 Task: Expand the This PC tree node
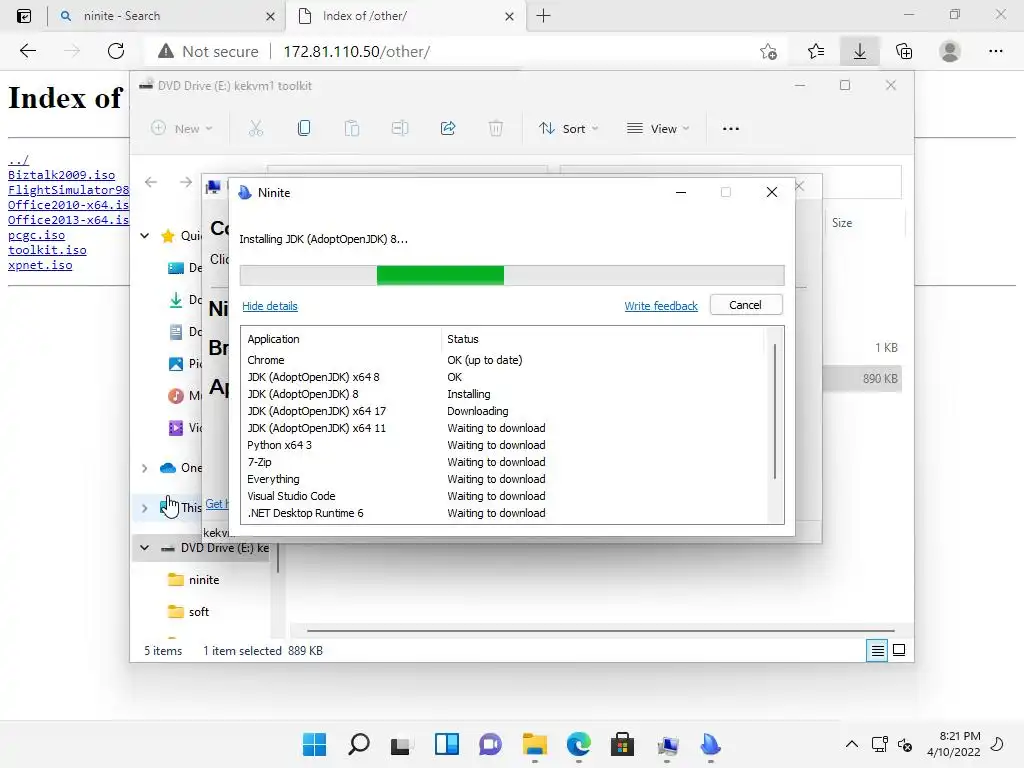(145, 507)
